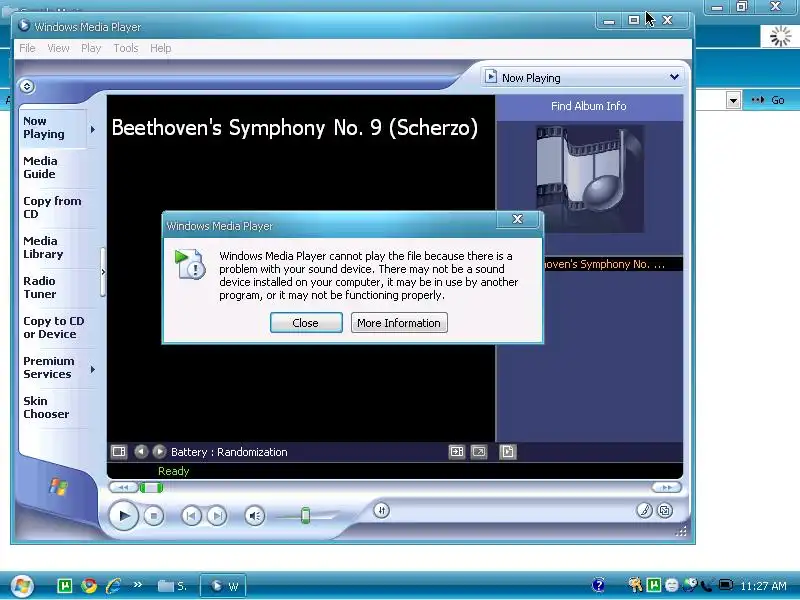Open the Tools menu

[126, 48]
